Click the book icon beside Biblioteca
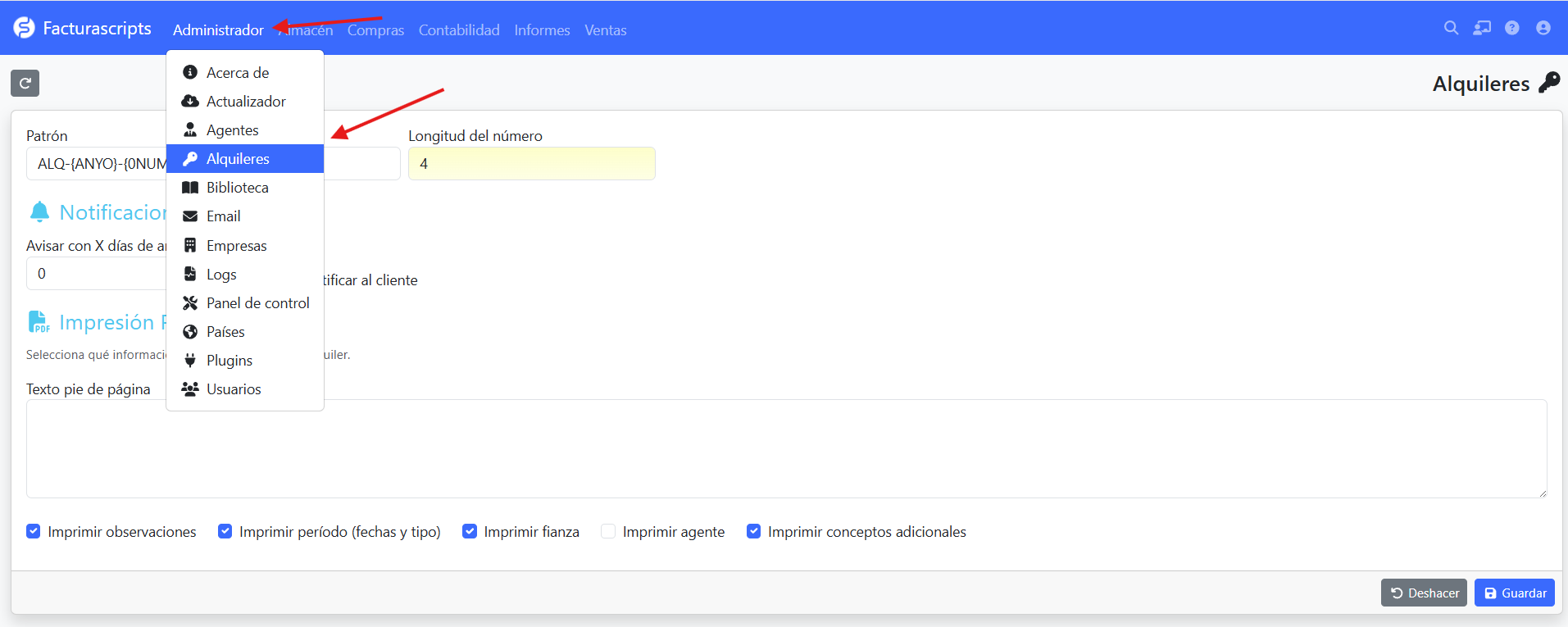 (x=190, y=187)
